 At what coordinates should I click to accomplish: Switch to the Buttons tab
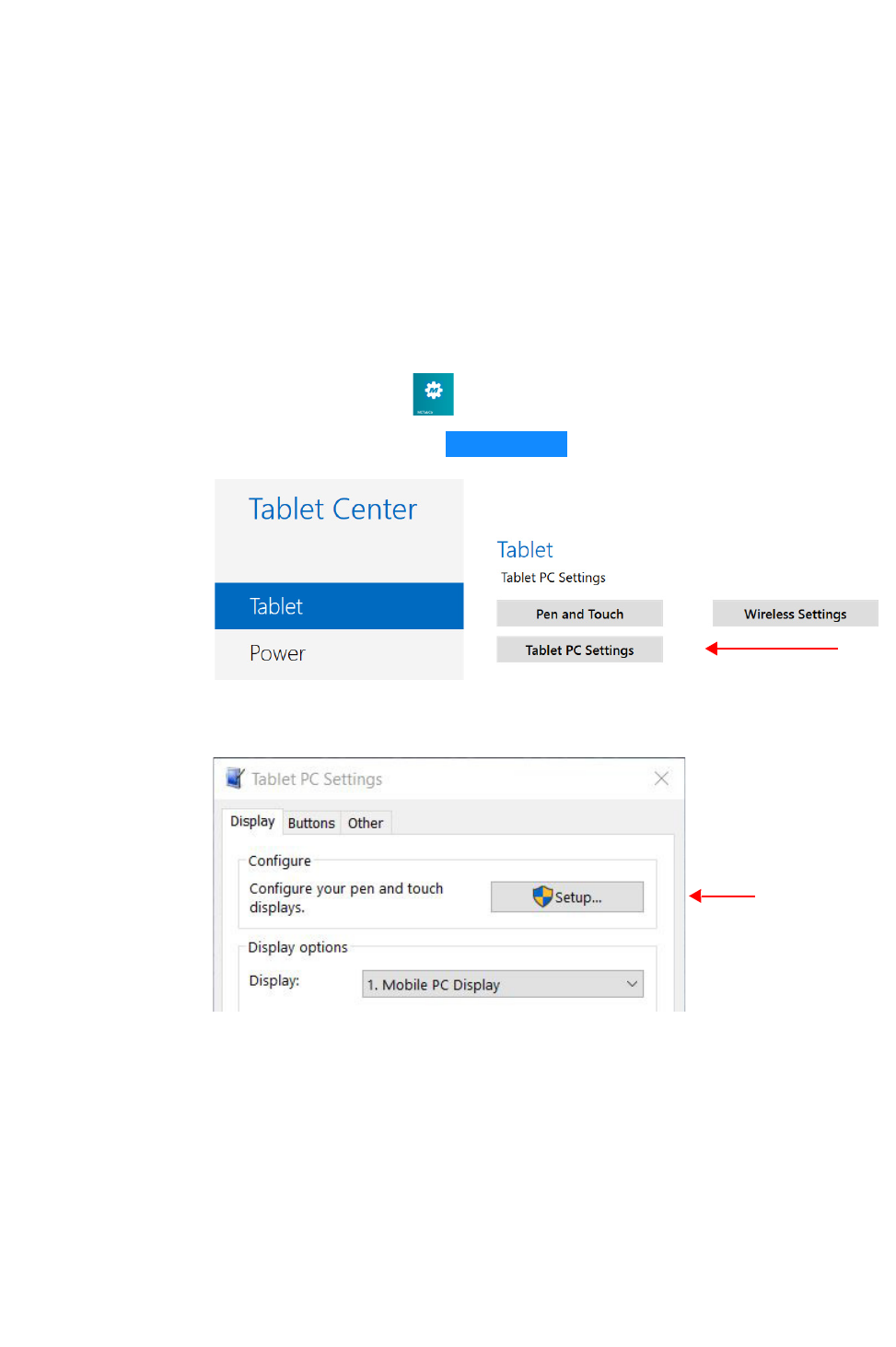point(311,823)
